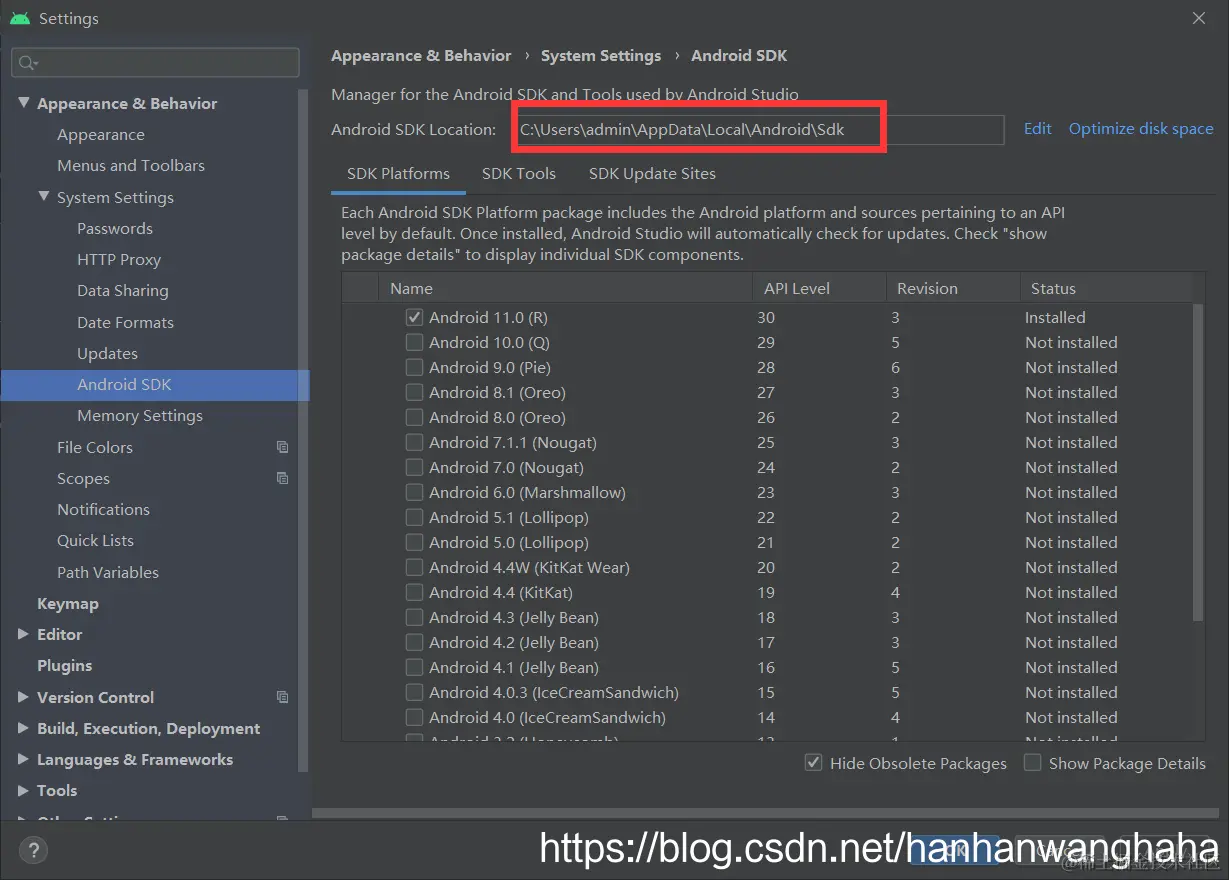
Task: Click System Settings in the breadcrumb
Action: pos(601,56)
